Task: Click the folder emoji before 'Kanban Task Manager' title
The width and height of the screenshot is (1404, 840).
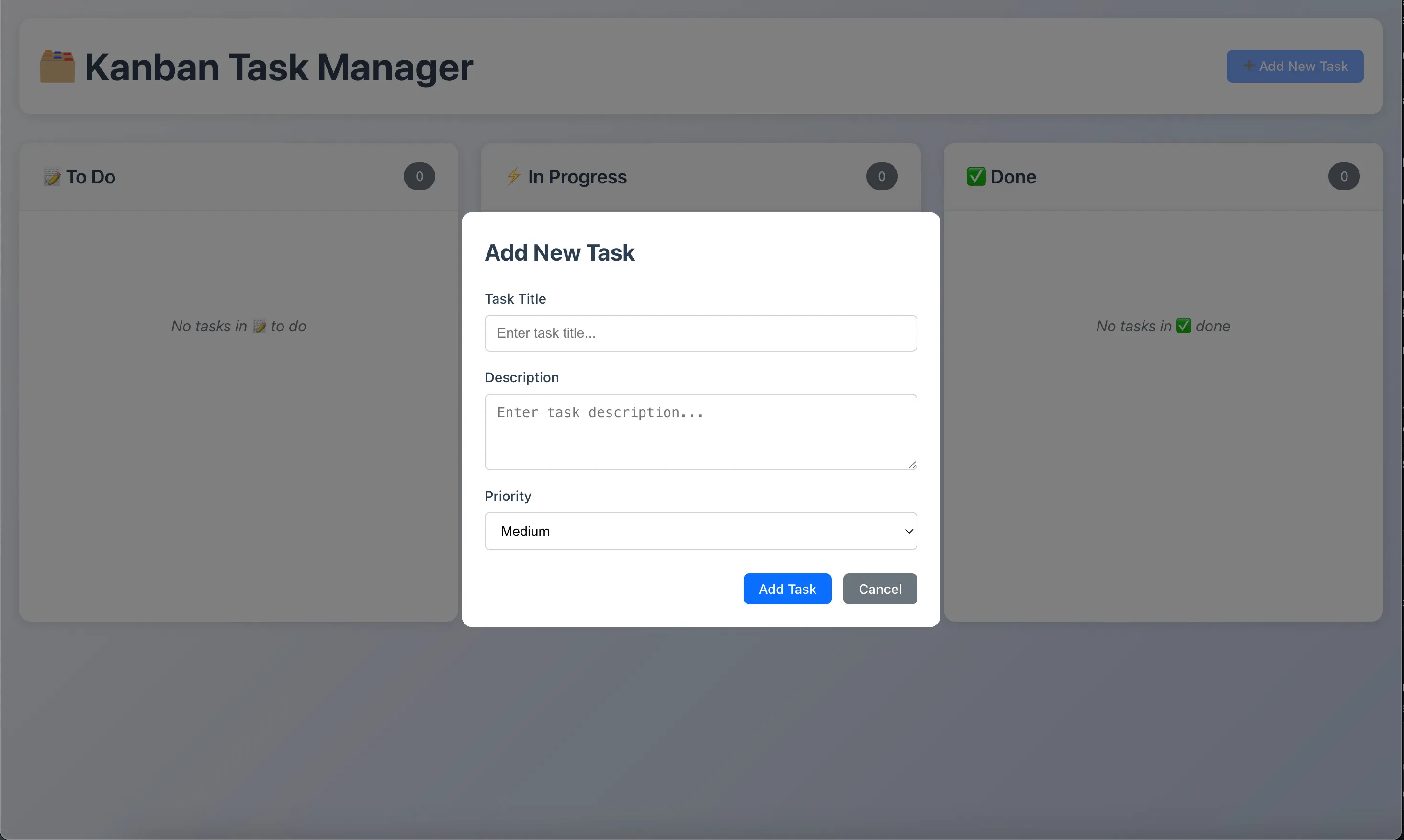Action: pyautogui.click(x=57, y=66)
